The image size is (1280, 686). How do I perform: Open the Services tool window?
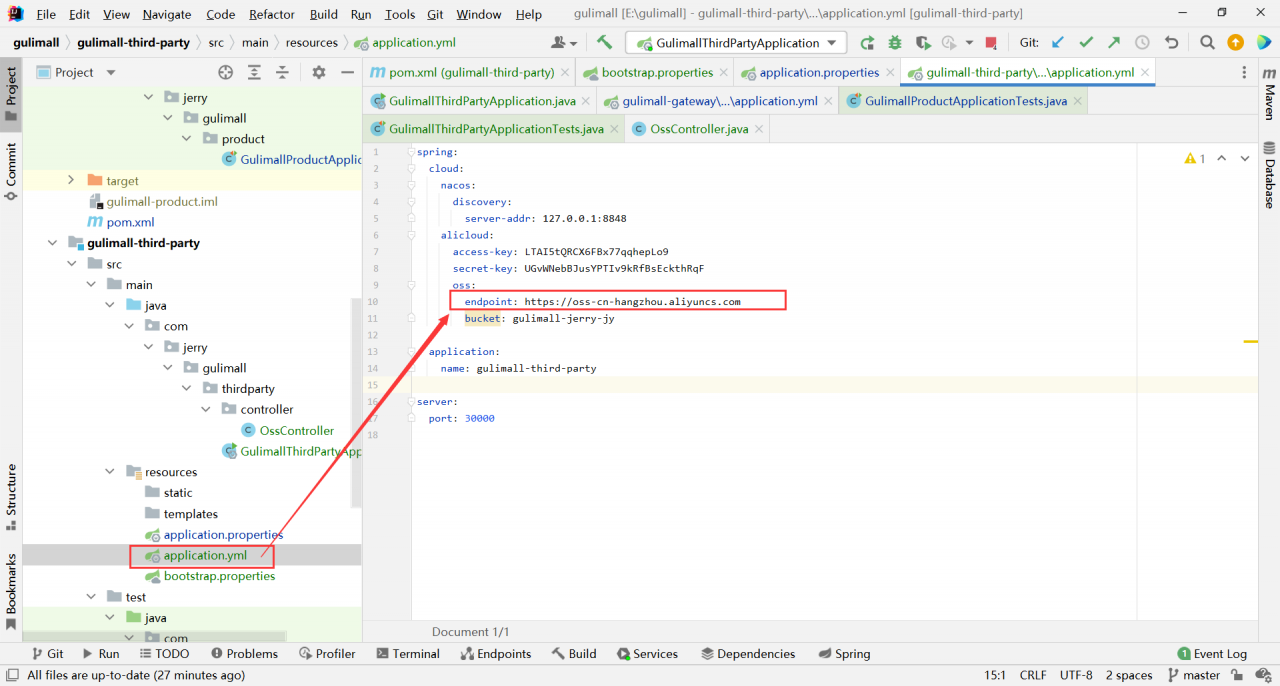click(646, 653)
